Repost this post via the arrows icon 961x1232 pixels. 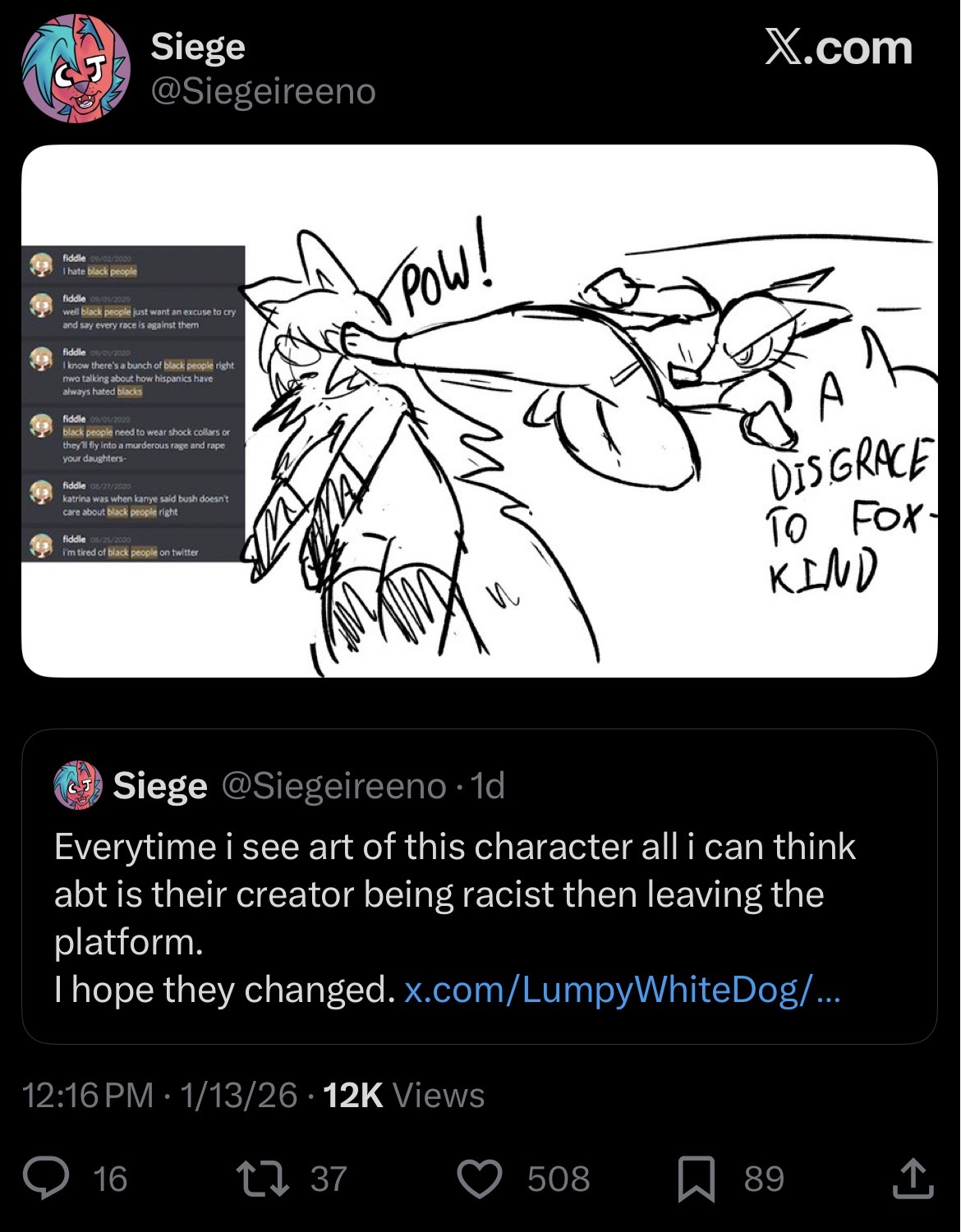[x=261, y=1179]
